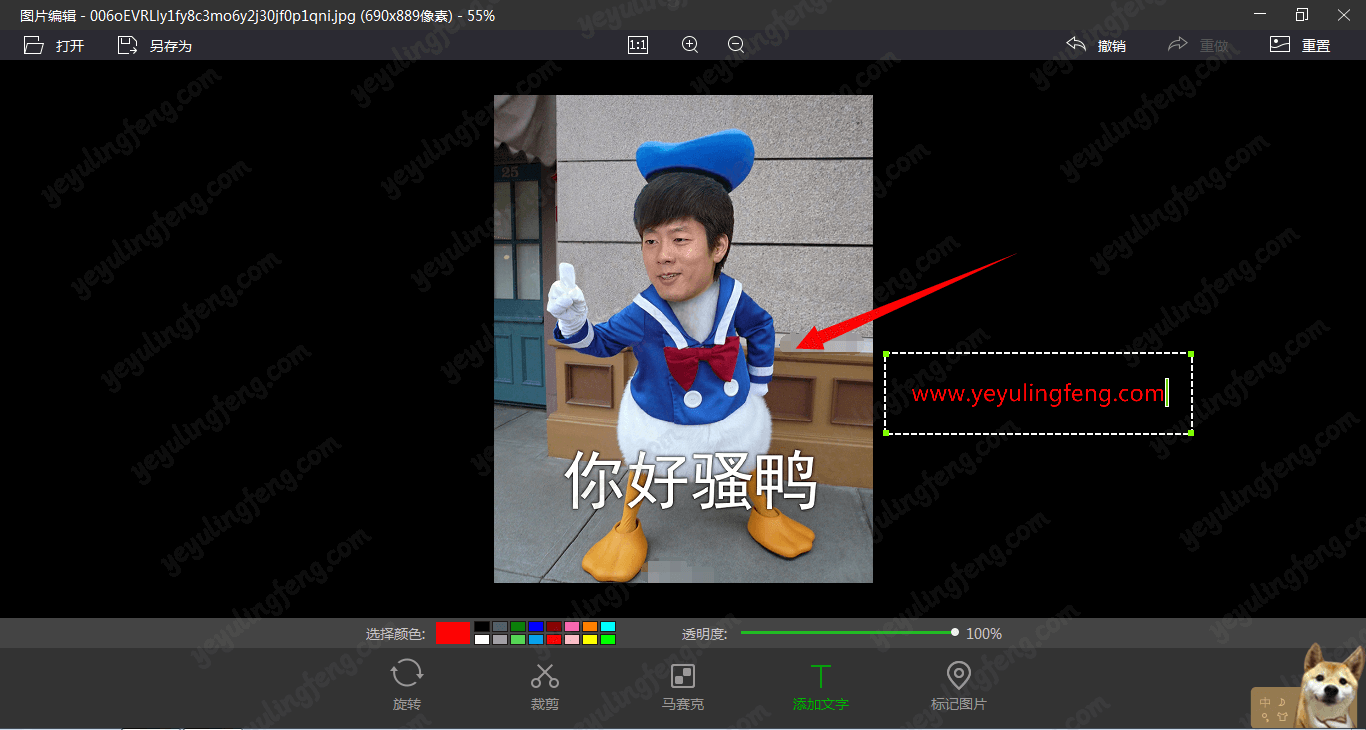Pick the dark red color swatch
1366x730 pixels.
tap(554, 626)
